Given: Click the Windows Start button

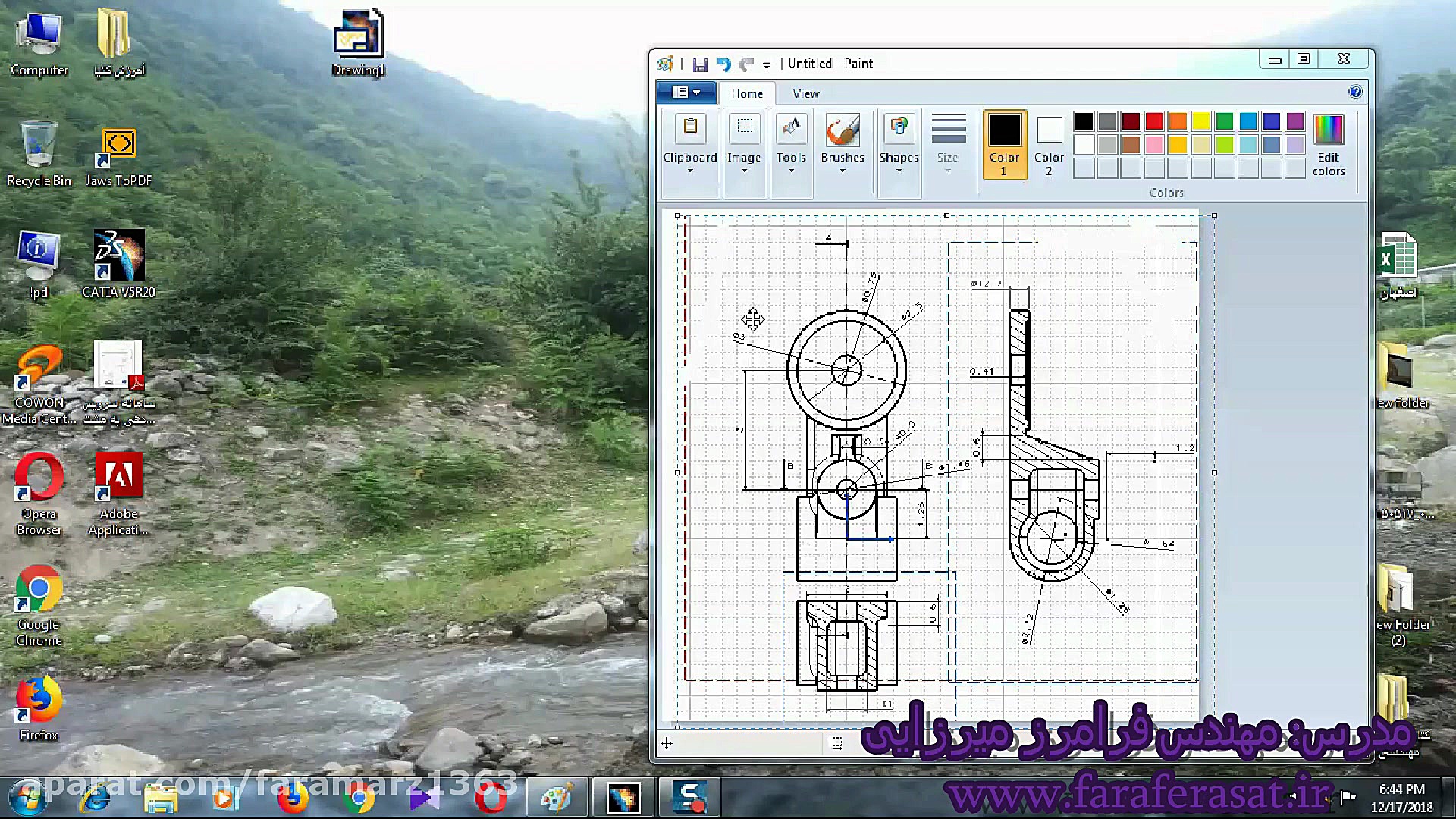Looking at the screenshot, I should pos(27,799).
